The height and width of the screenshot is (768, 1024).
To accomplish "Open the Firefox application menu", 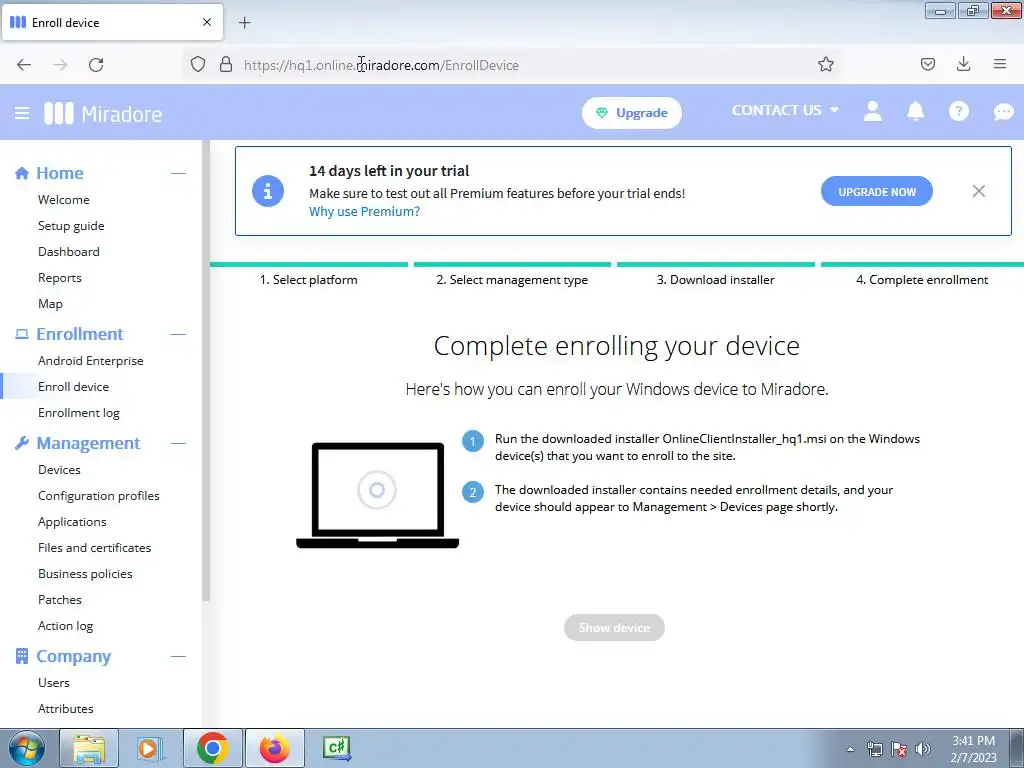I will coord(1000,64).
